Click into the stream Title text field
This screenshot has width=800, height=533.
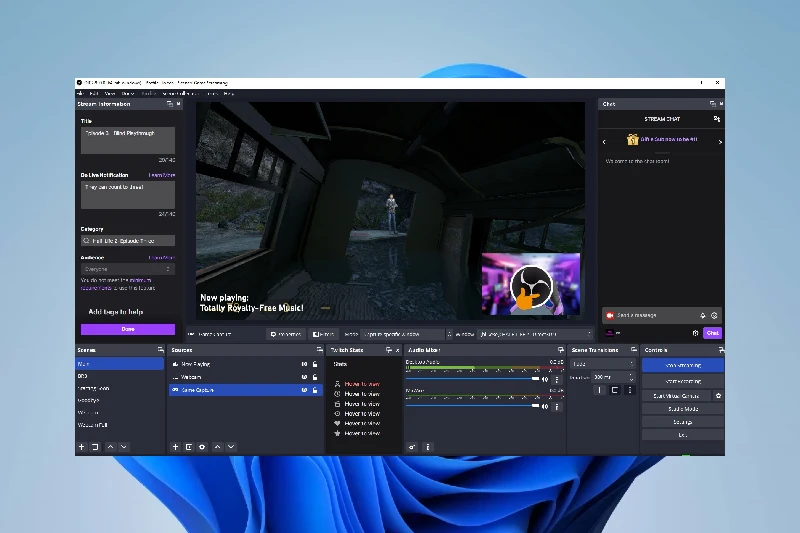click(128, 141)
